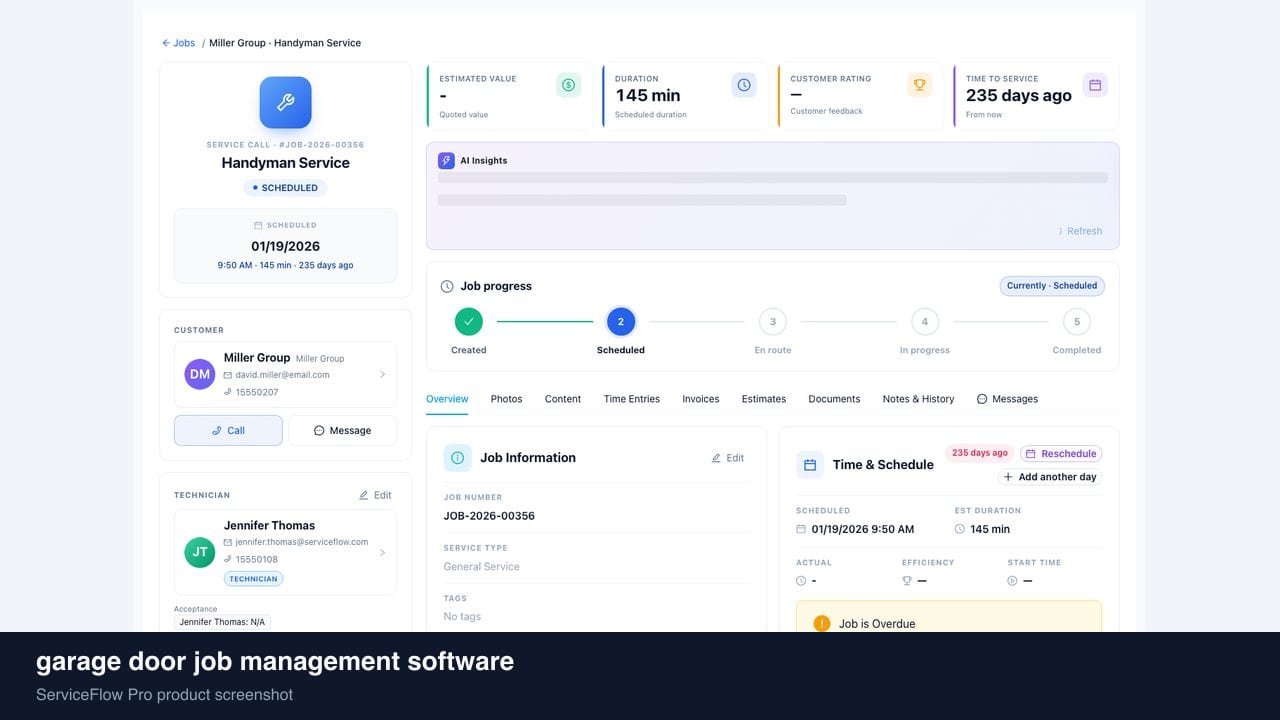The width and height of the screenshot is (1280, 720).
Task: Open the Estimates tab
Action: [764, 399]
